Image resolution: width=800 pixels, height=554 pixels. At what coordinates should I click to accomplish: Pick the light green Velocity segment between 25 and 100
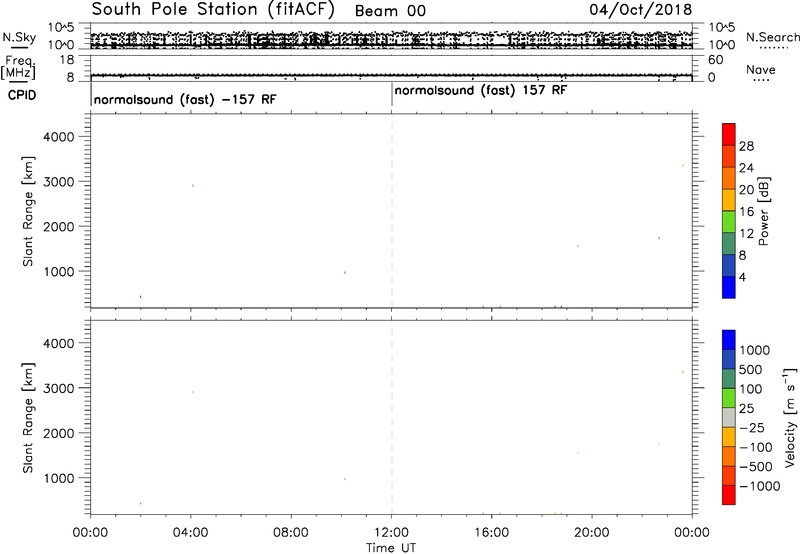pos(729,398)
